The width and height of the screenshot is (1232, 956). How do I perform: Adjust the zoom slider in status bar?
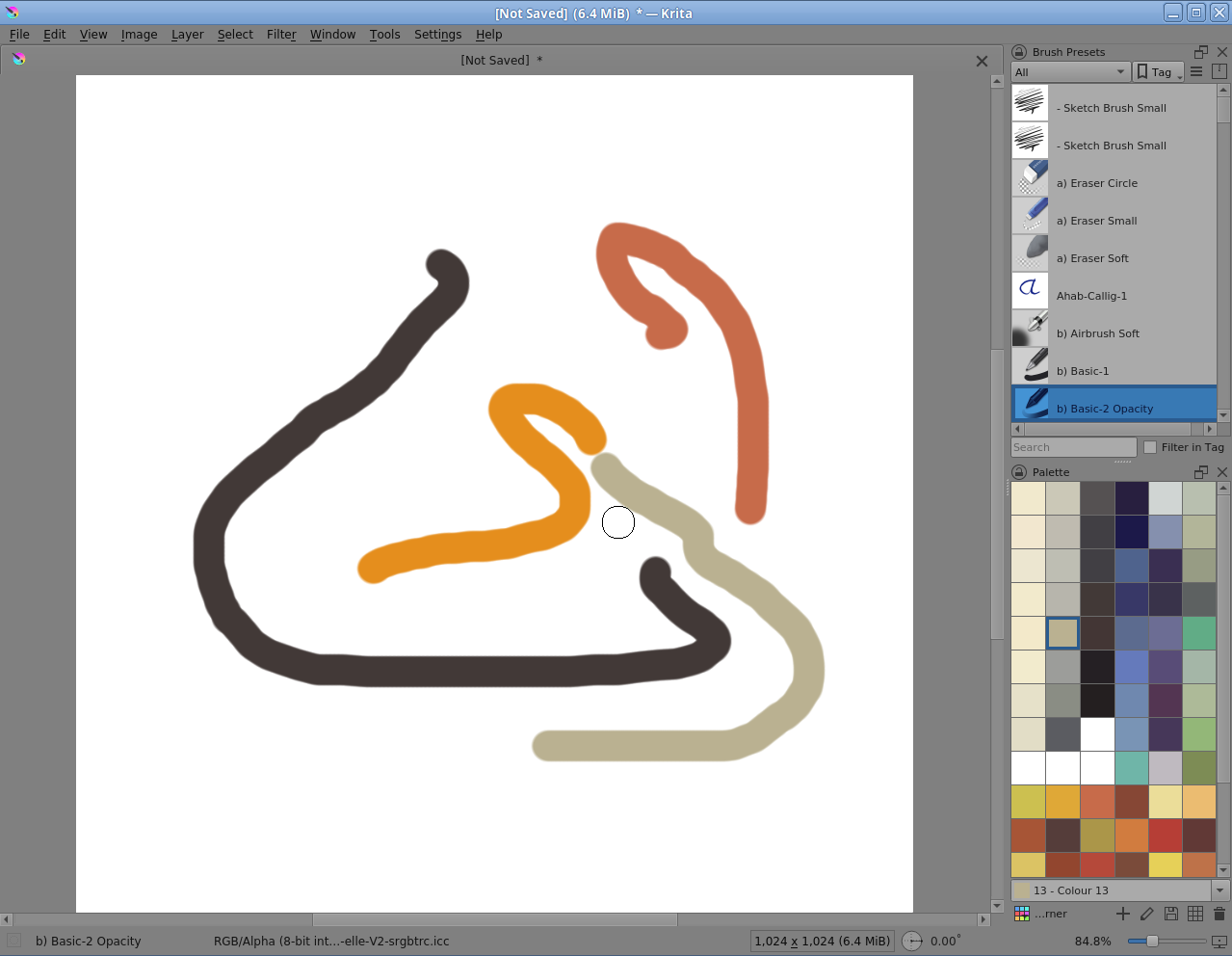pos(1152,942)
